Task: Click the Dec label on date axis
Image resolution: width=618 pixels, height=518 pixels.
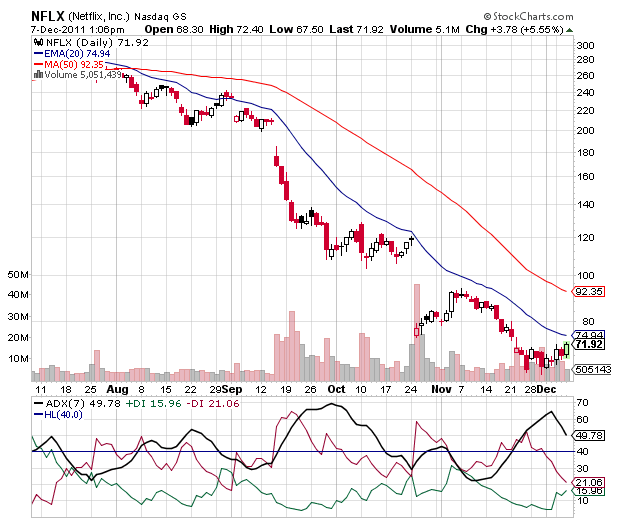Action: (x=546, y=389)
